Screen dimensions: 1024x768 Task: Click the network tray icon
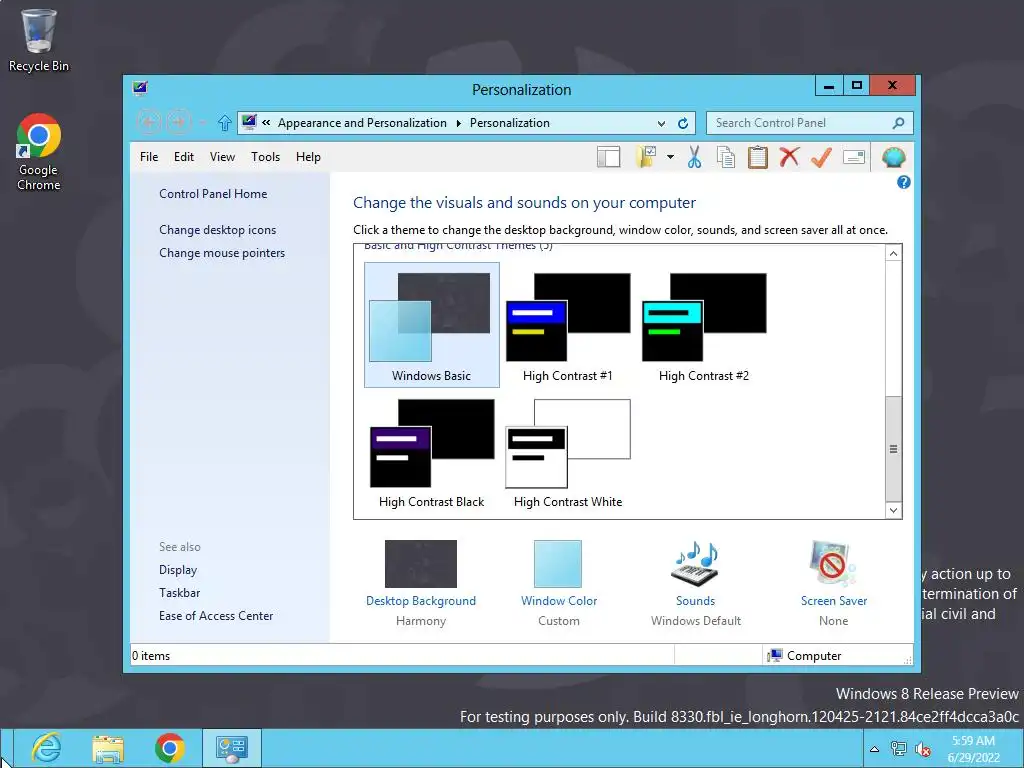[x=899, y=749]
